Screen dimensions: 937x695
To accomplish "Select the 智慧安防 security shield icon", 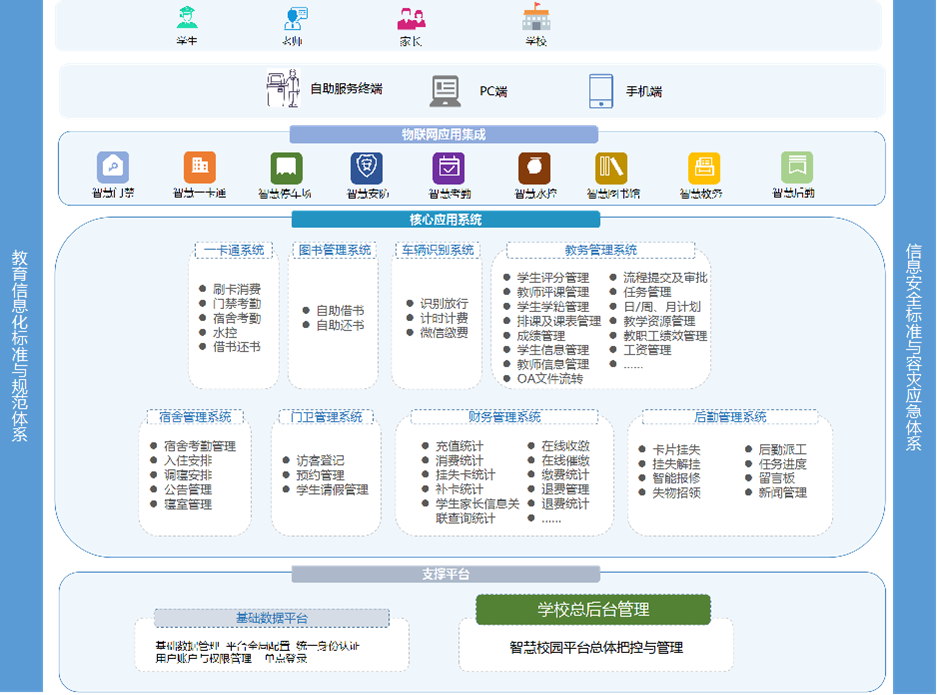I will tap(367, 168).
